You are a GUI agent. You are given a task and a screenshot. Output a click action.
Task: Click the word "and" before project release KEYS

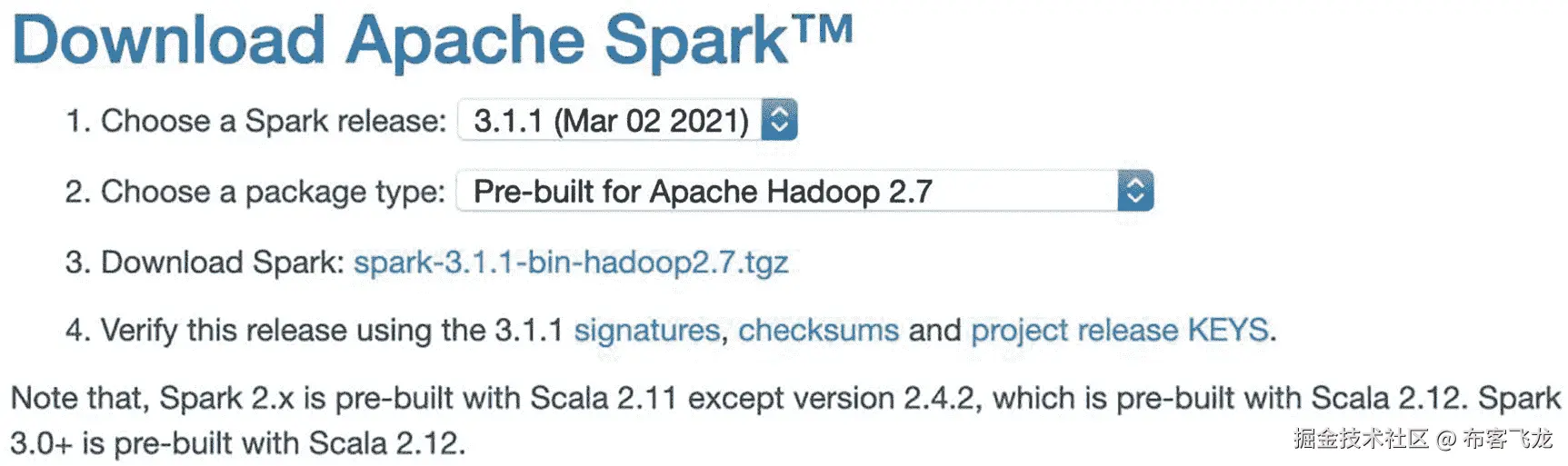tap(934, 330)
